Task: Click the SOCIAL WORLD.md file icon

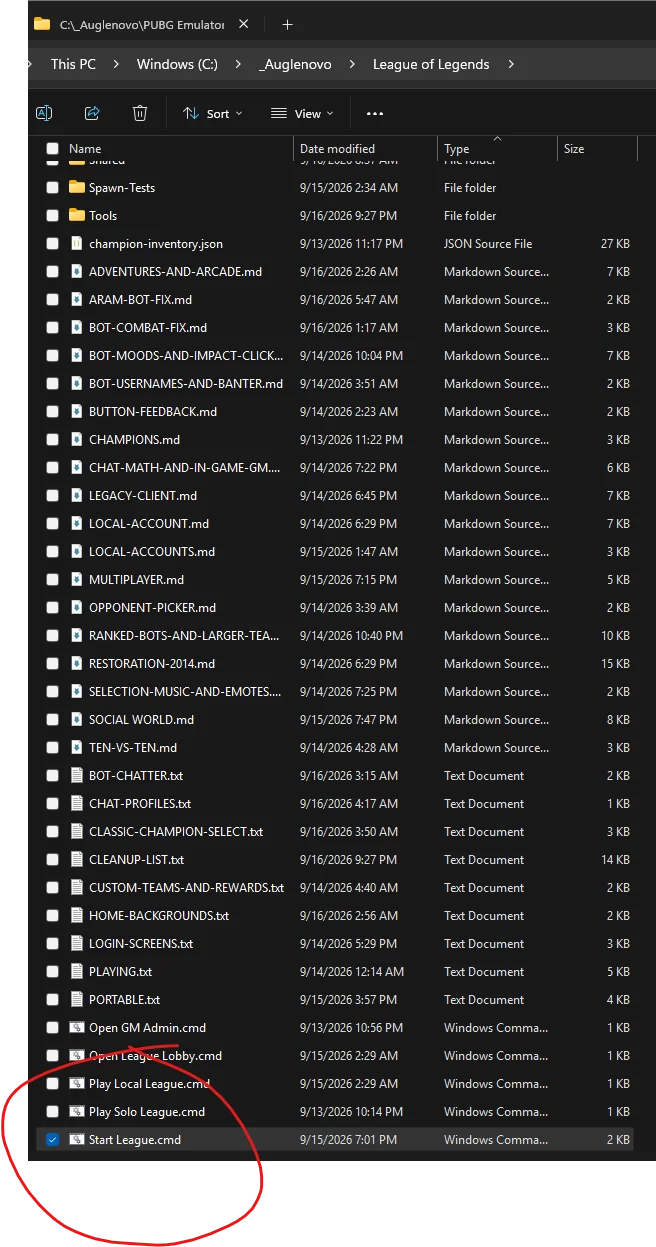Action: tap(77, 719)
